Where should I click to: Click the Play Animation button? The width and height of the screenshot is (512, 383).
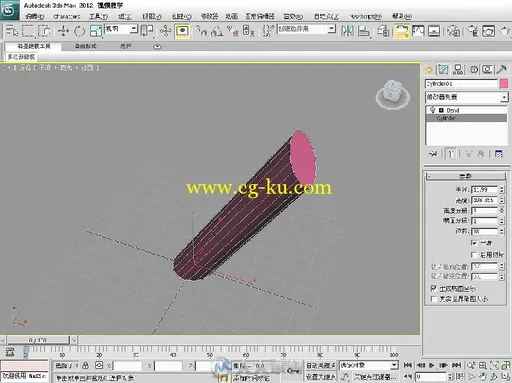(432, 365)
